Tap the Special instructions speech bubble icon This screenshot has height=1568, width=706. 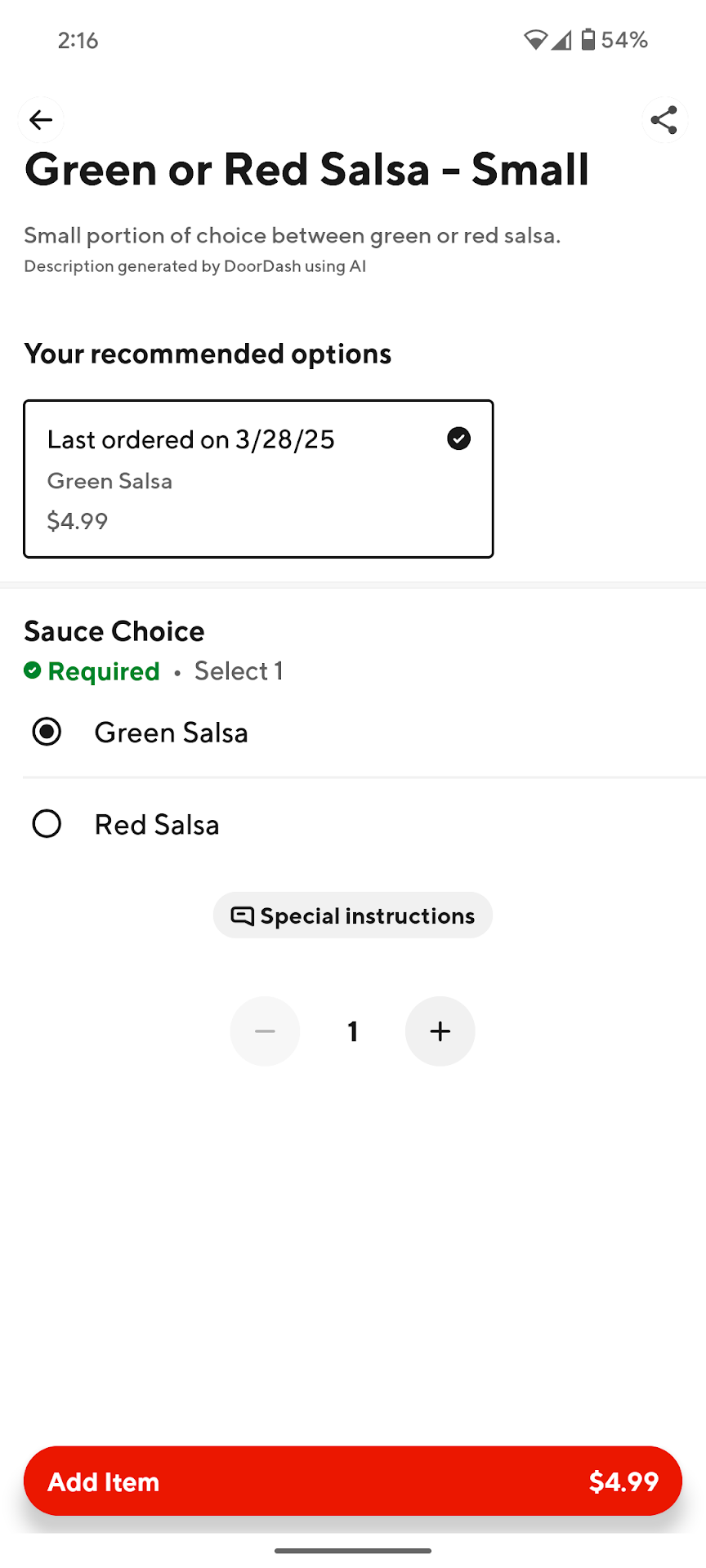[x=242, y=915]
